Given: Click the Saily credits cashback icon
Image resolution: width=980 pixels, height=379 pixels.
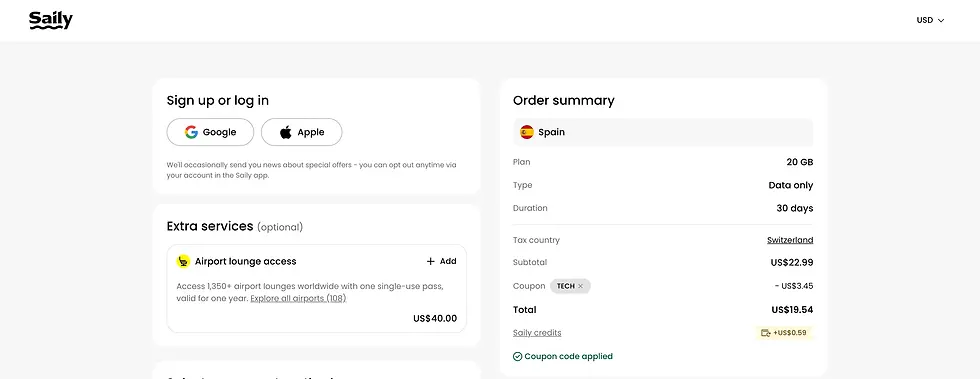Looking at the screenshot, I should pyautogui.click(x=766, y=333).
